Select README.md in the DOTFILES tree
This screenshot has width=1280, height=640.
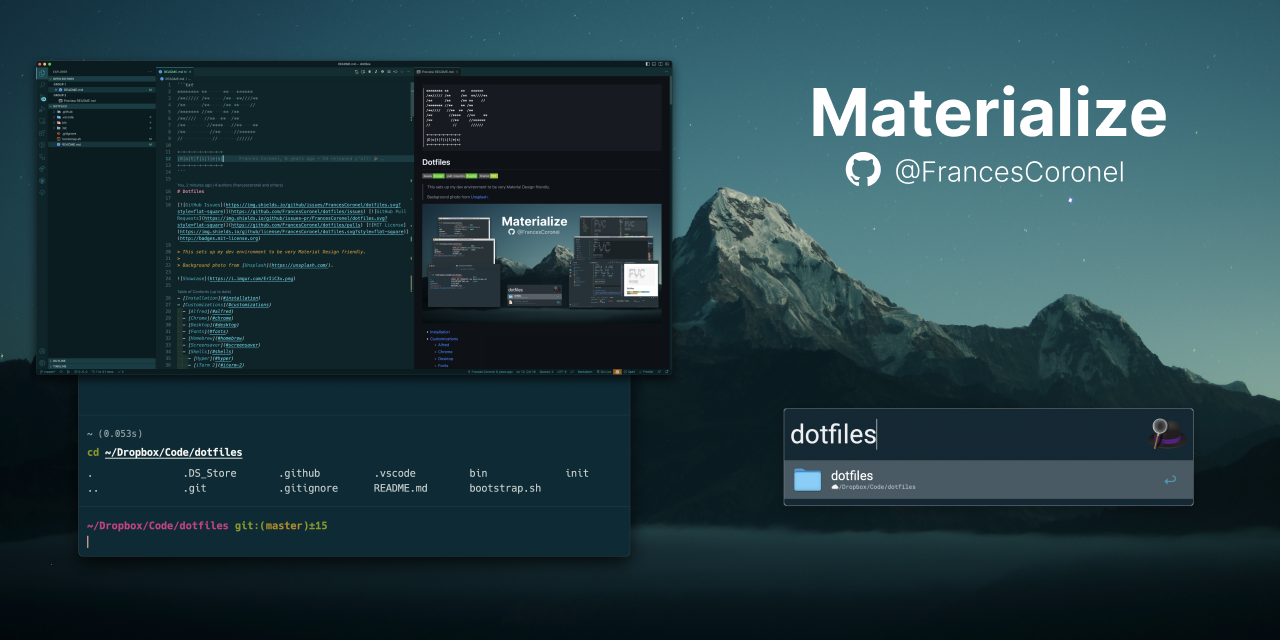coord(101,144)
